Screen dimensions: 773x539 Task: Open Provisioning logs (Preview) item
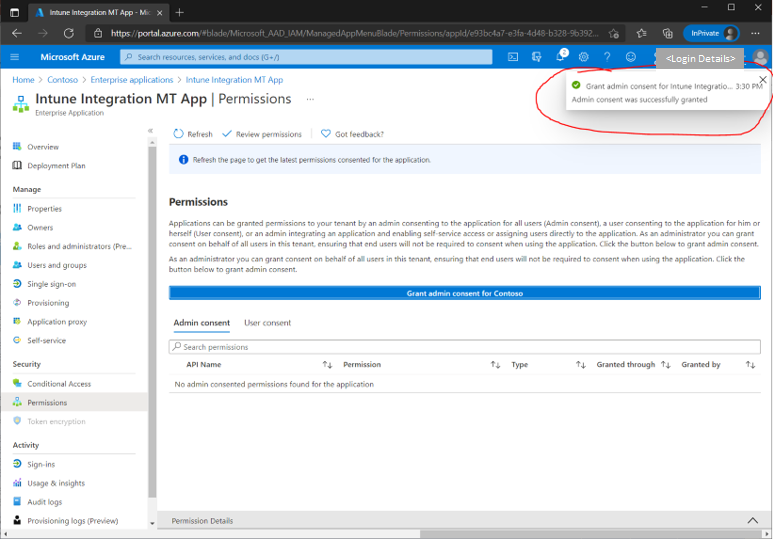(x=74, y=520)
